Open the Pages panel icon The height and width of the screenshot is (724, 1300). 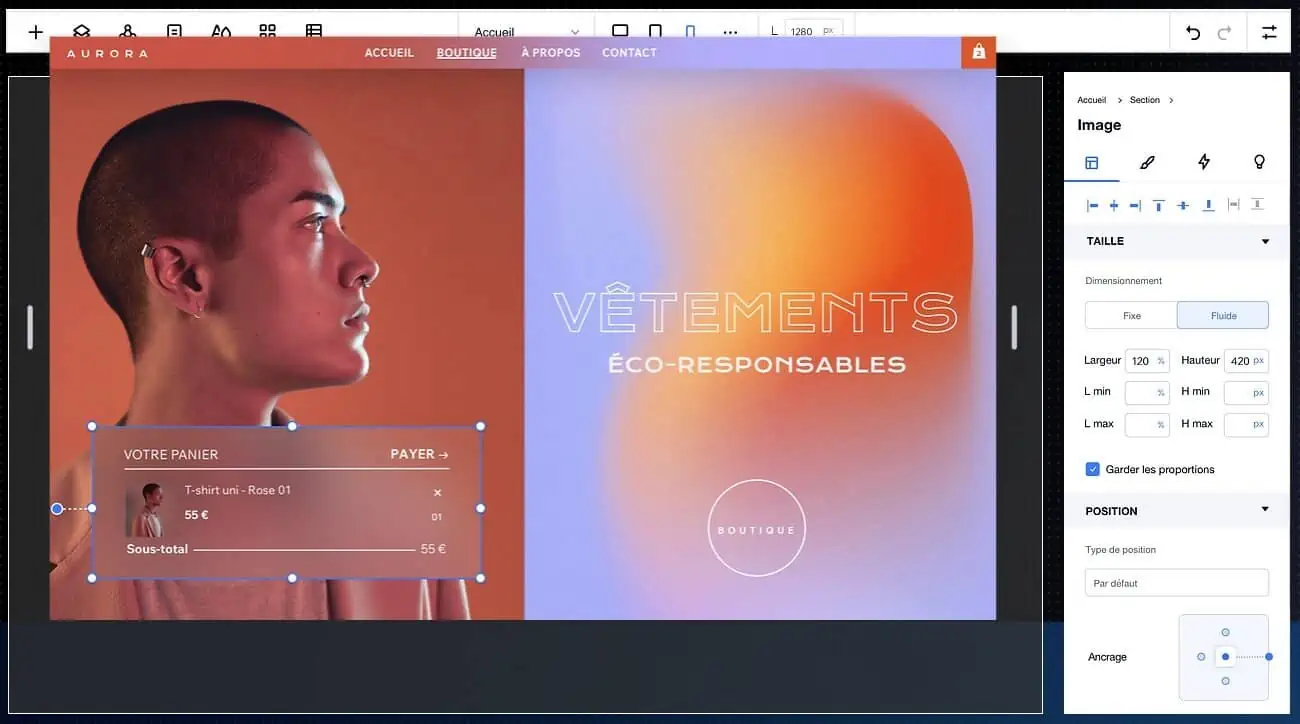[x=174, y=32]
